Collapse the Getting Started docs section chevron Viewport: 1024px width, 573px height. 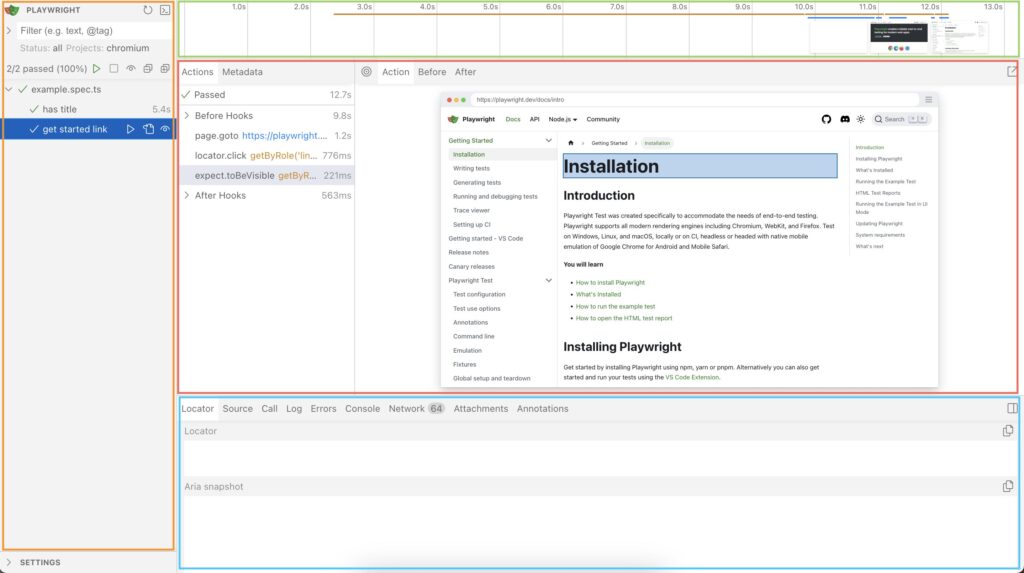549,140
